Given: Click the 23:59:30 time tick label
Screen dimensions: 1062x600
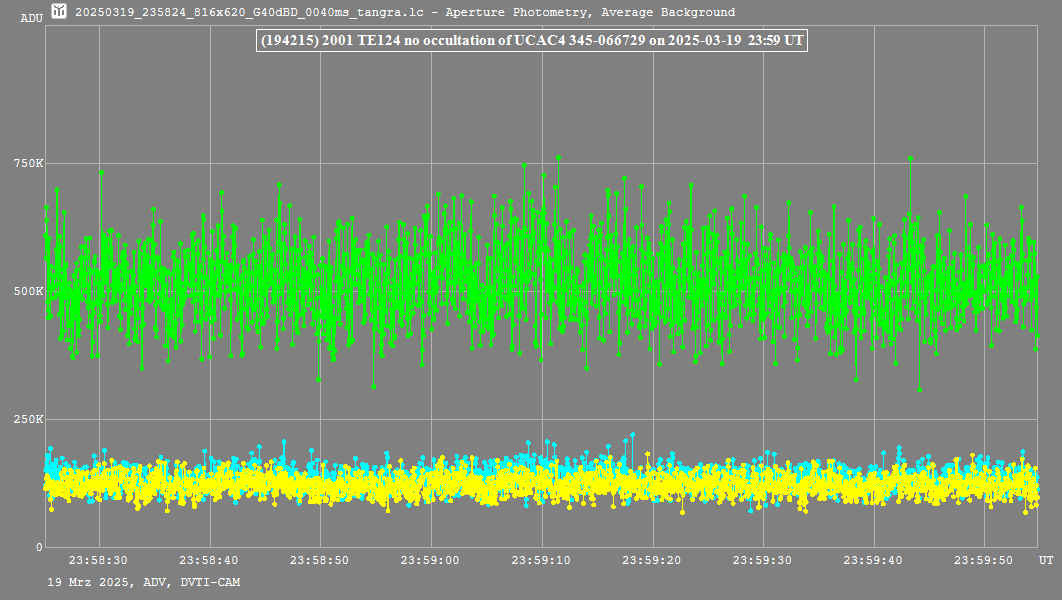Looking at the screenshot, I should (x=763, y=561).
